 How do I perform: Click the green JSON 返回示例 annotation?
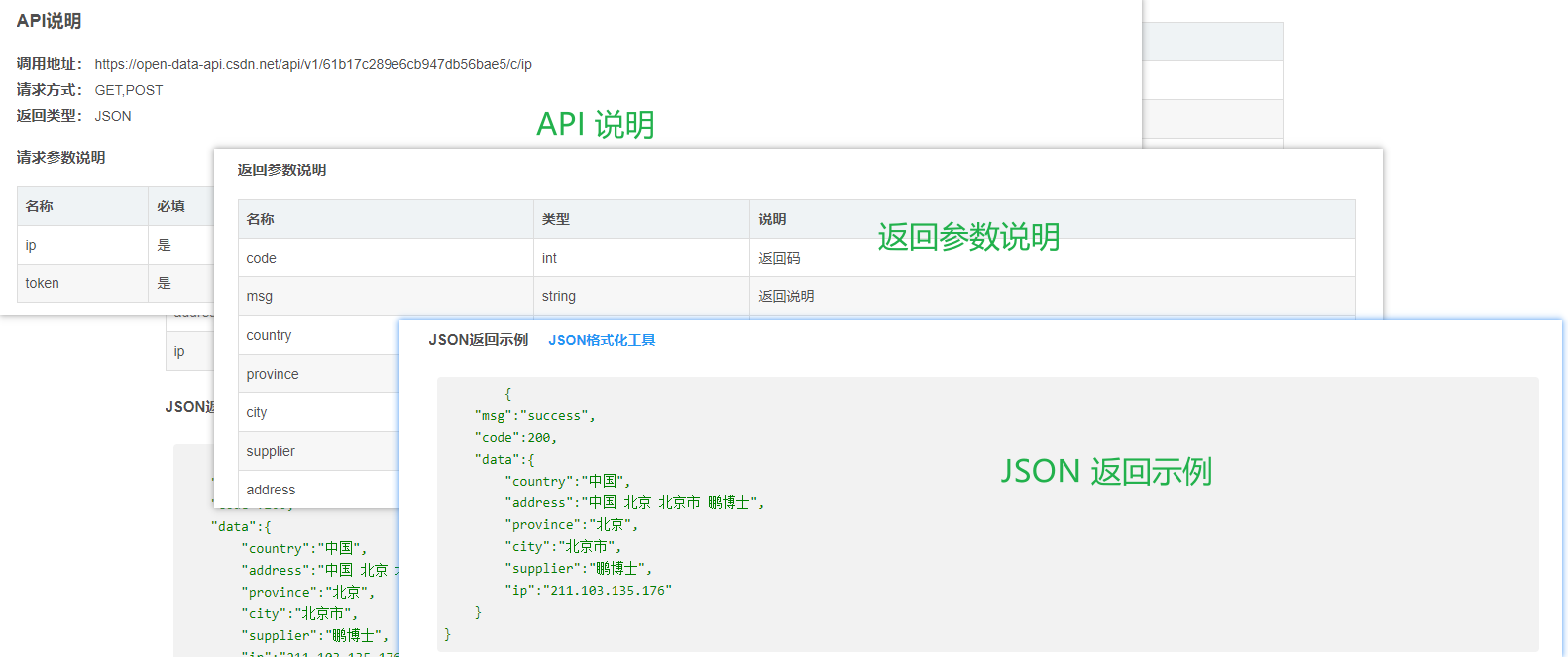click(1106, 471)
